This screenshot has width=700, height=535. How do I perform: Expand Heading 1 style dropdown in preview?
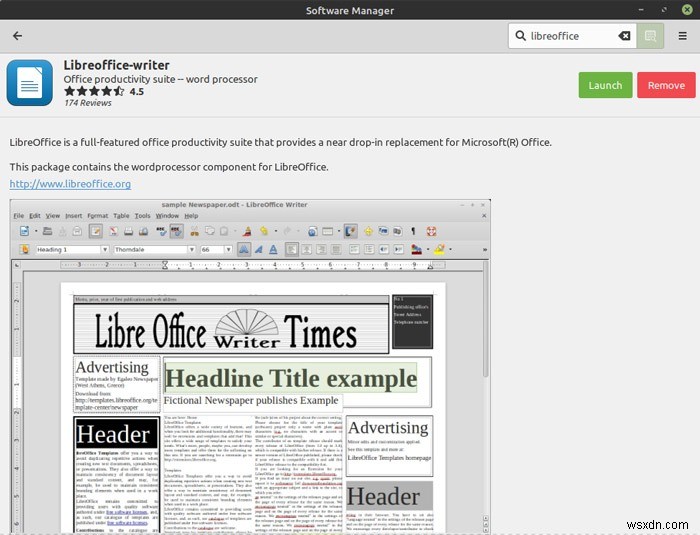pyautogui.click(x=105, y=250)
